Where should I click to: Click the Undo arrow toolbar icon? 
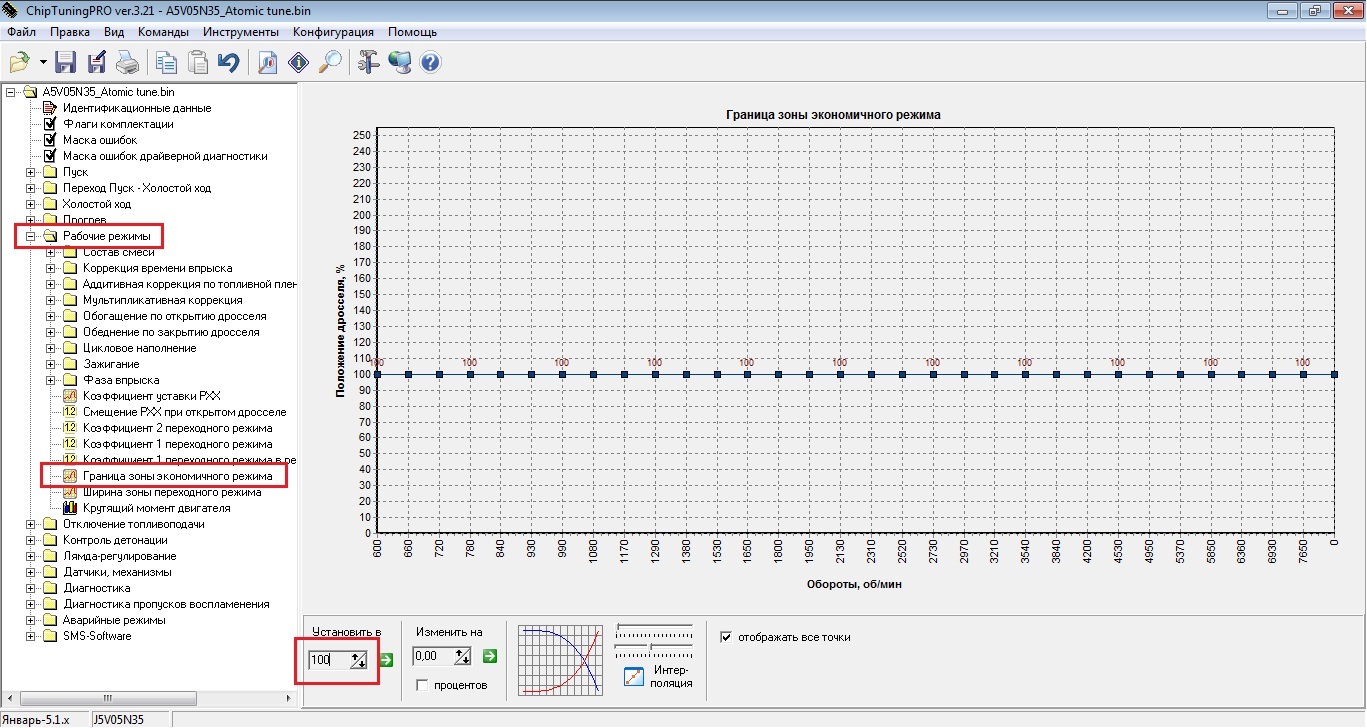[x=229, y=63]
